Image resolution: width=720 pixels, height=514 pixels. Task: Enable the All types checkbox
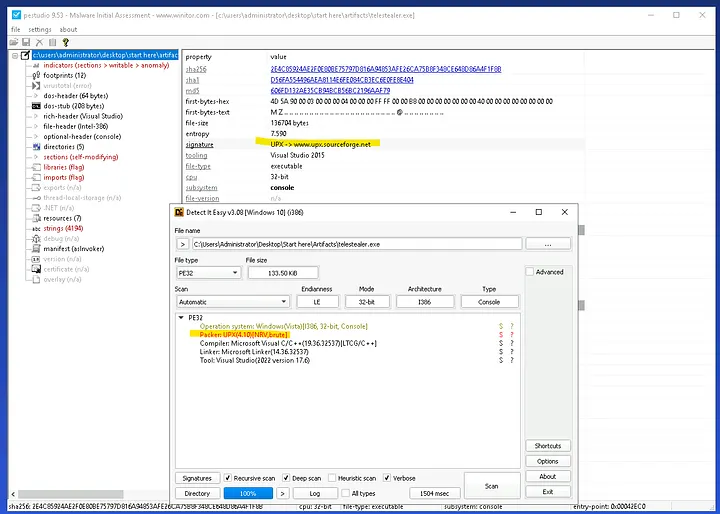[x=346, y=493]
